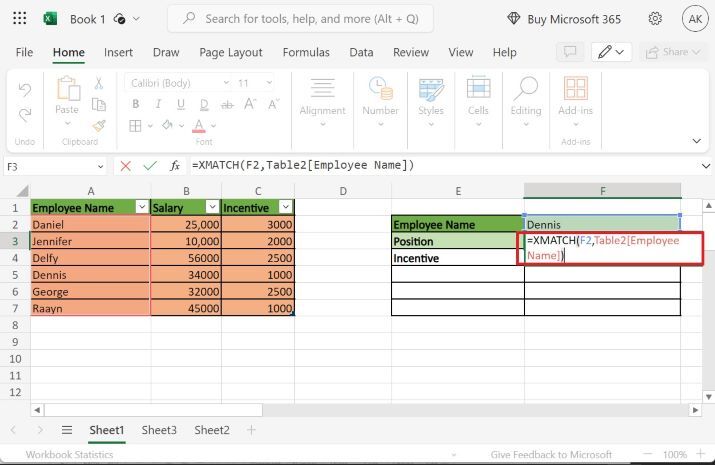
Task: Open the Sheet3 worksheet tab
Action: (x=159, y=430)
